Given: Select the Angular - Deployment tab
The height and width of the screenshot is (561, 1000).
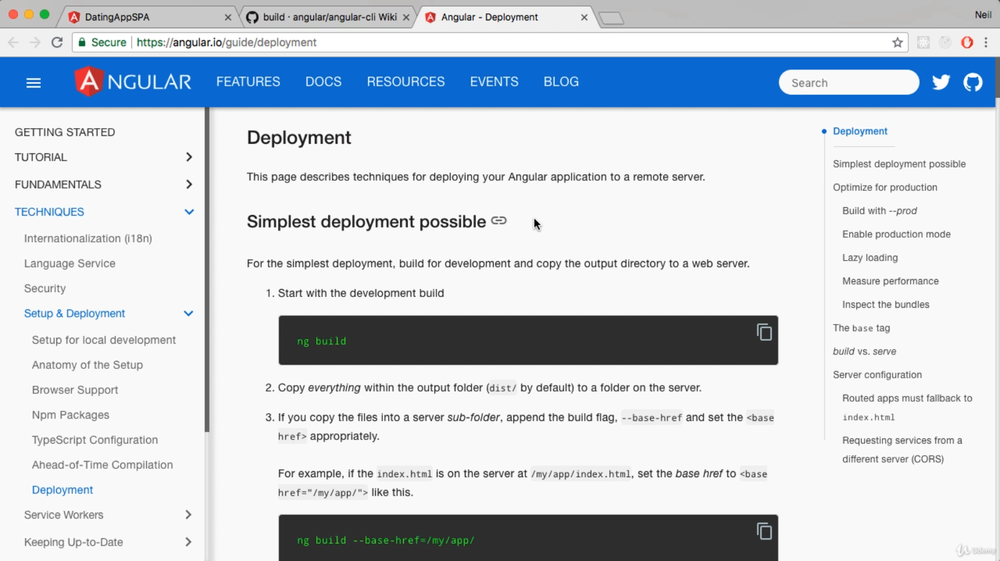Looking at the screenshot, I should pos(506,17).
